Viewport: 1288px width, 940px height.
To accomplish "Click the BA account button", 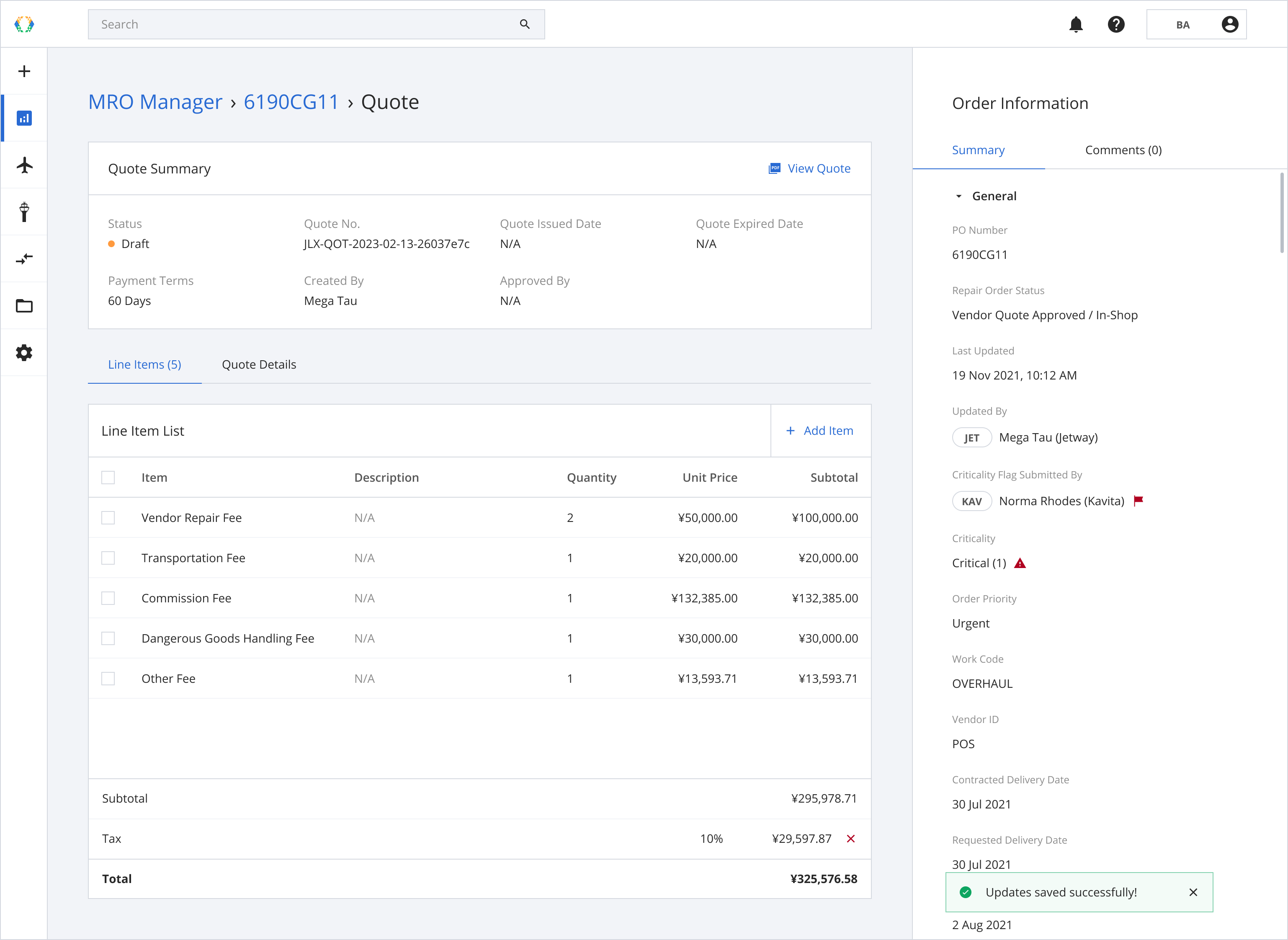I will (x=1196, y=24).
